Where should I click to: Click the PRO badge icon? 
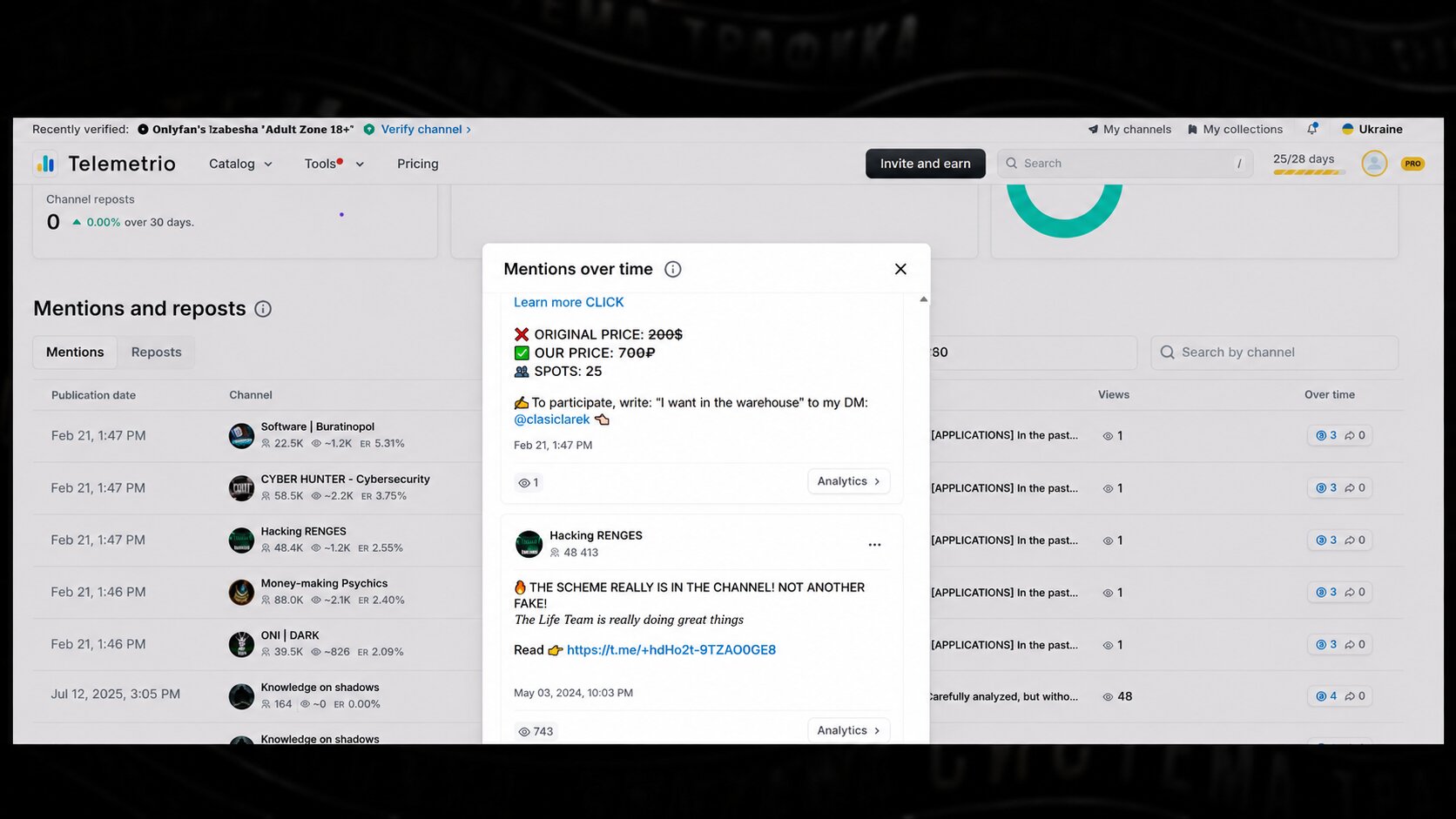[x=1412, y=164]
